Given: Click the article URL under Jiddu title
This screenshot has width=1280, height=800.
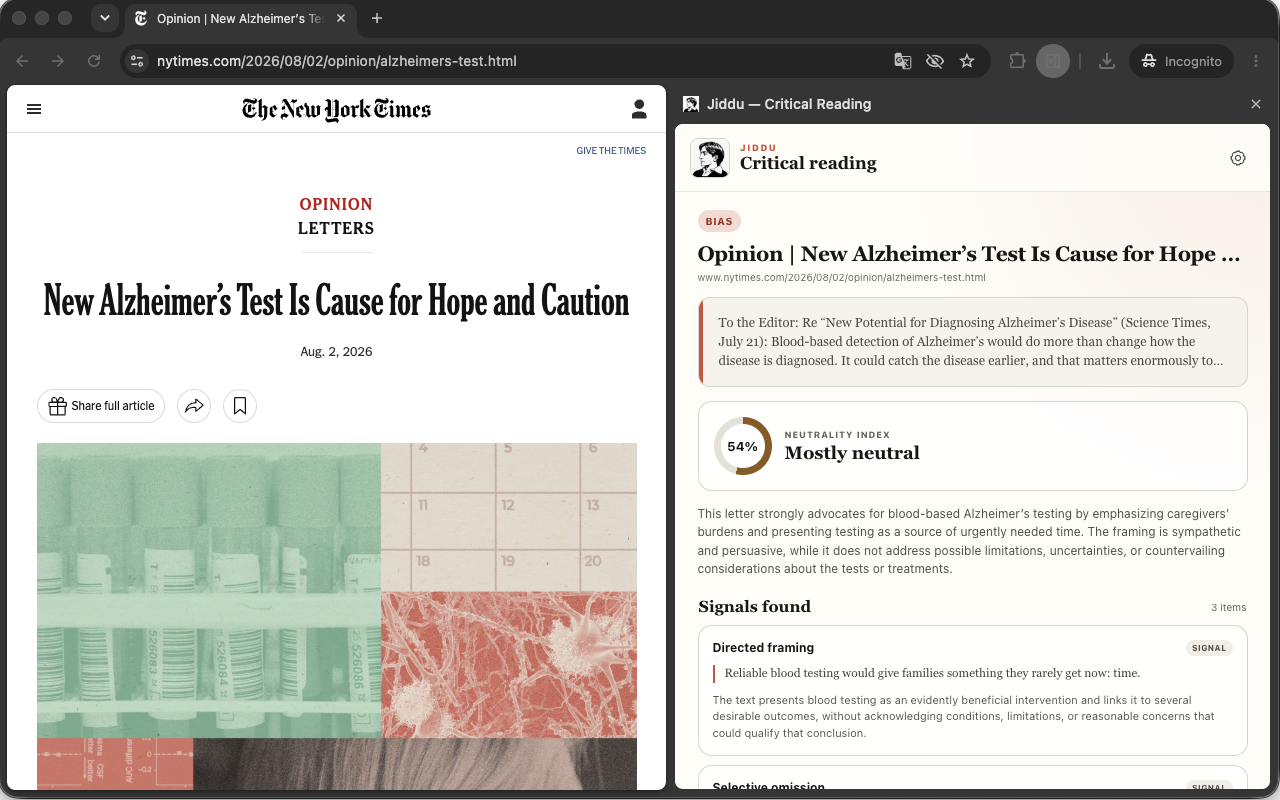Looking at the screenshot, I should pos(842,277).
